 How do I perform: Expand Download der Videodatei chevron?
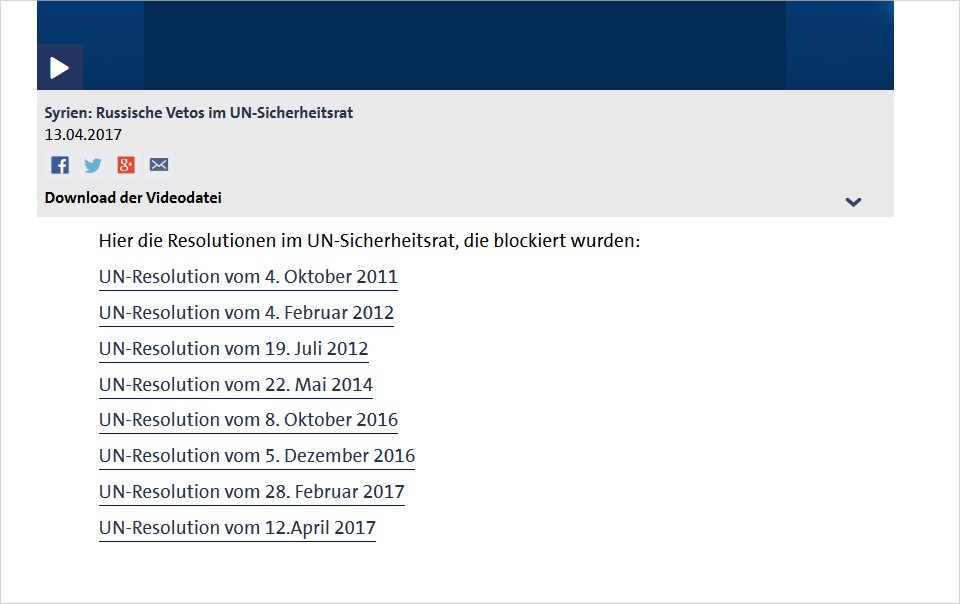tap(853, 201)
